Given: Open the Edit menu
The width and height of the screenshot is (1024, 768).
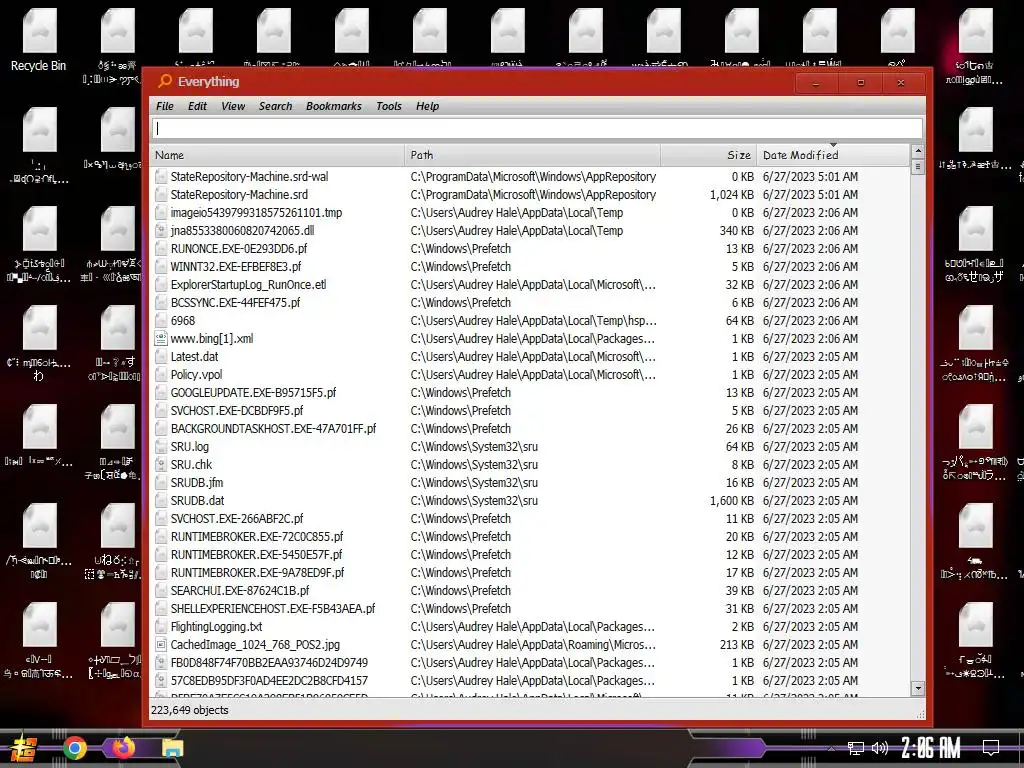Looking at the screenshot, I should coord(197,106).
